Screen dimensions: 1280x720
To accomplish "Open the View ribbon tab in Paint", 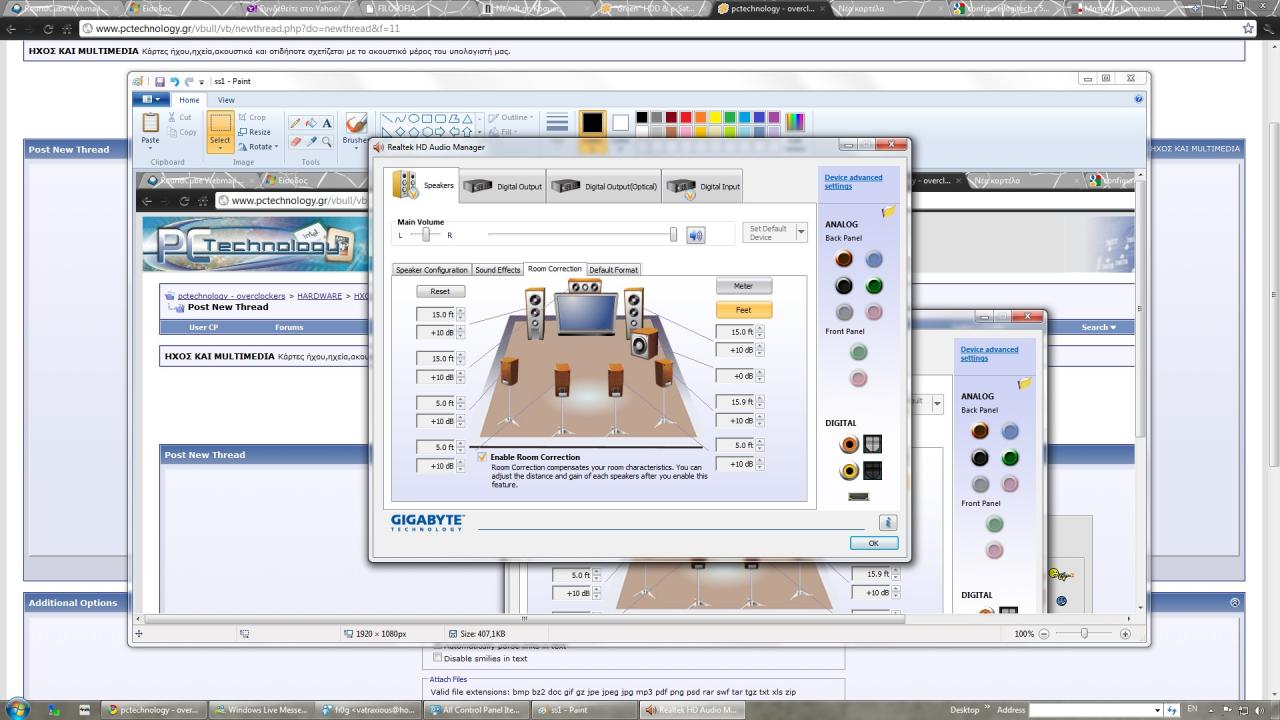I will (226, 100).
